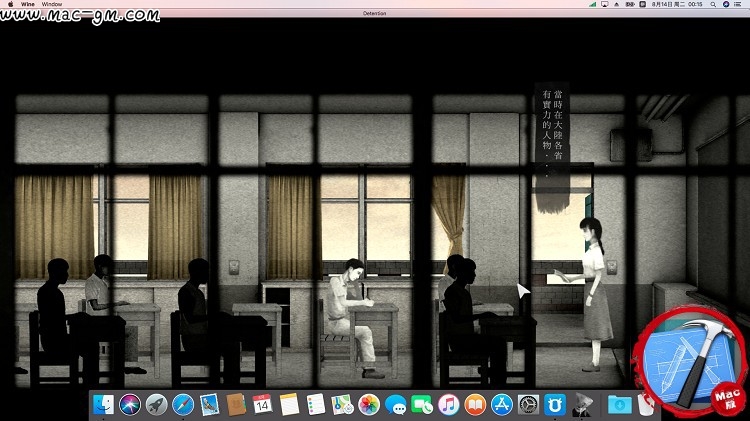
Task: Open Photos colorful flower icon
Action: (369, 405)
